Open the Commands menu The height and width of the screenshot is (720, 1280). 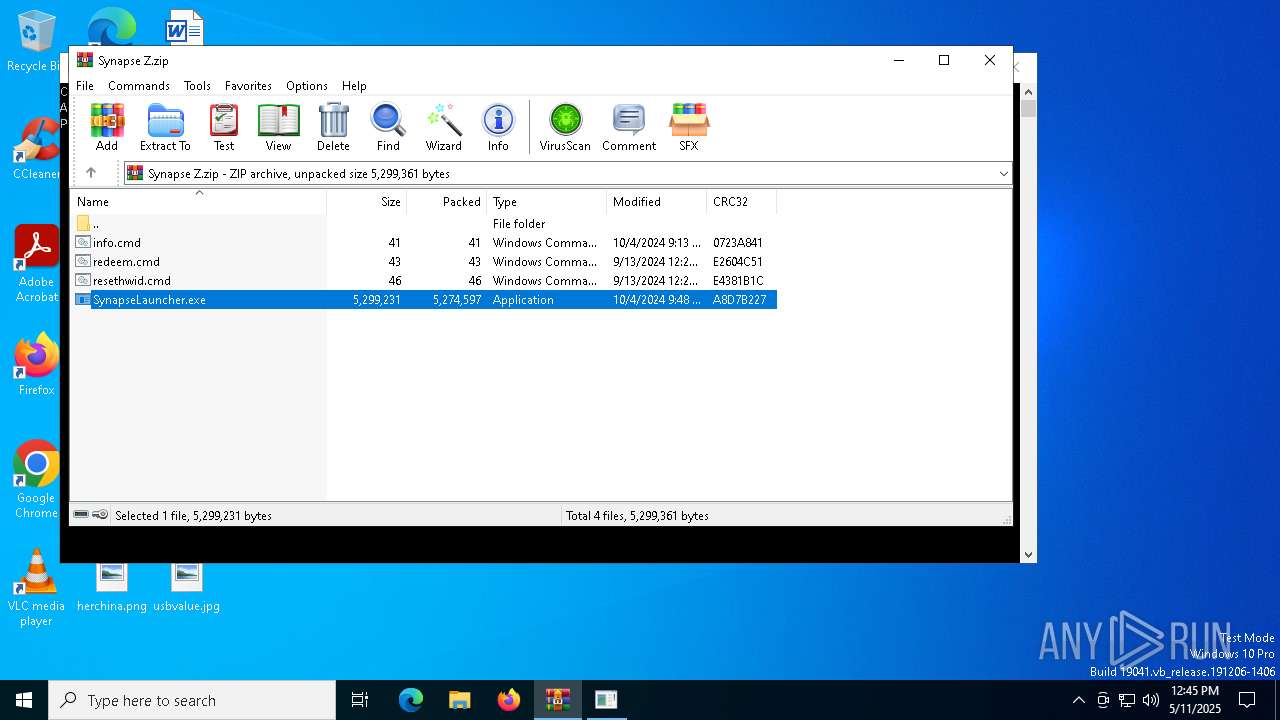(x=139, y=86)
